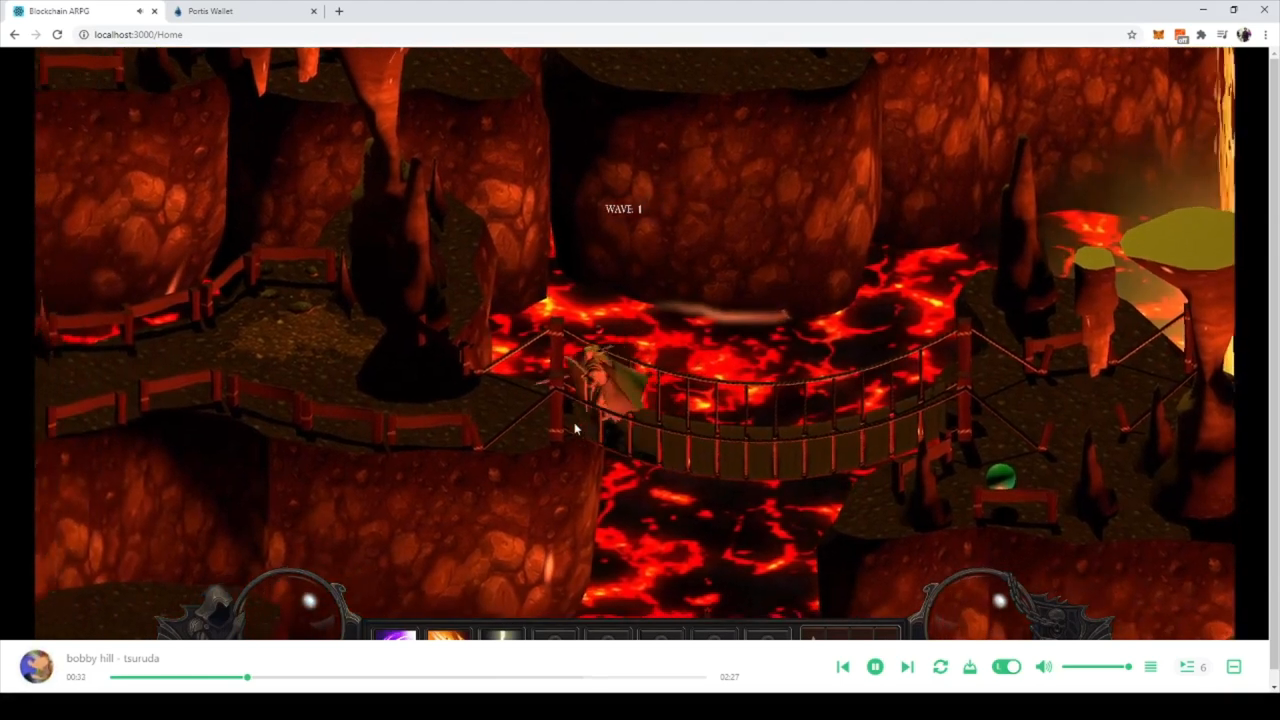Close the Portis Wallet tab
Viewport: 1280px width, 720px height.
[x=314, y=11]
